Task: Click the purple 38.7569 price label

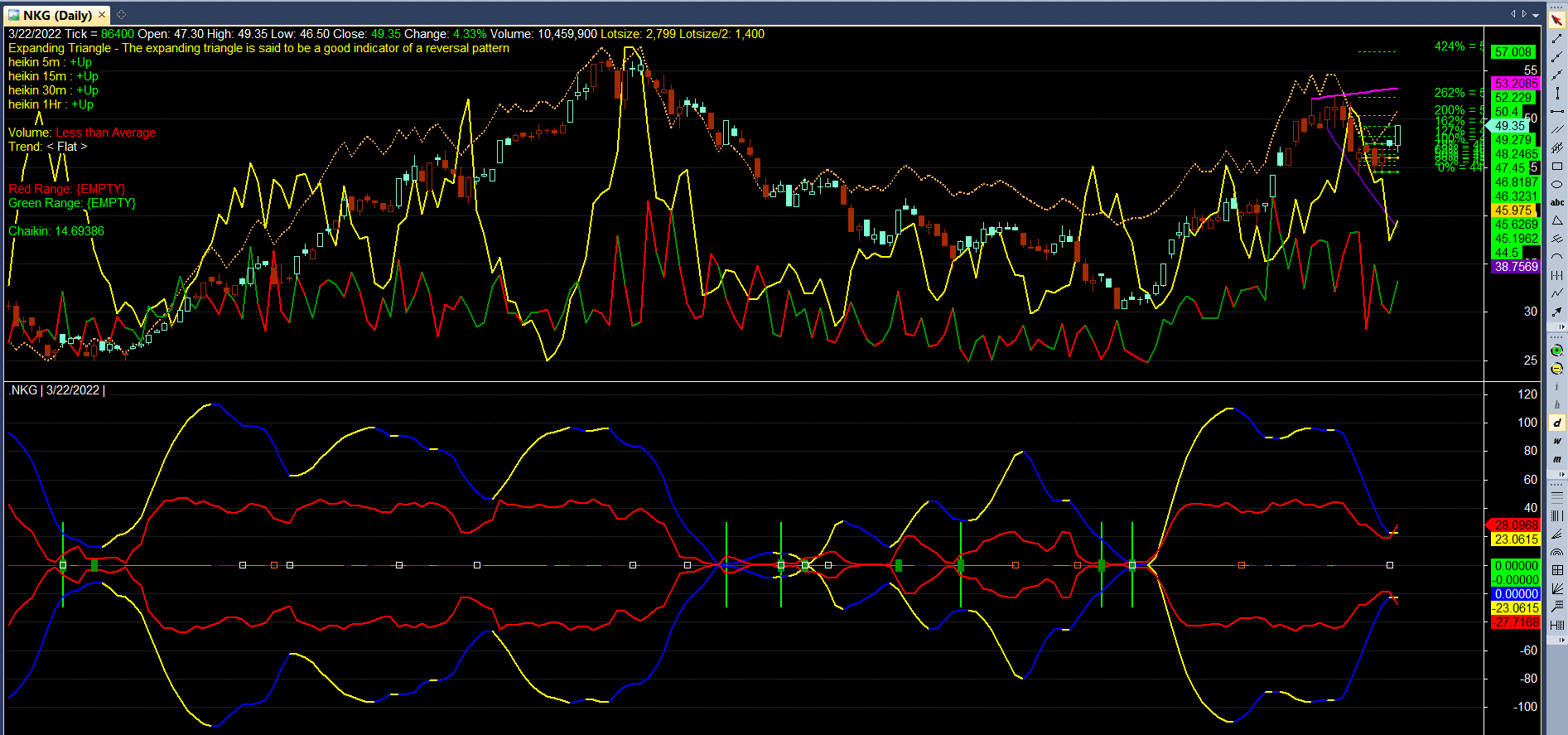Action: tap(1514, 267)
